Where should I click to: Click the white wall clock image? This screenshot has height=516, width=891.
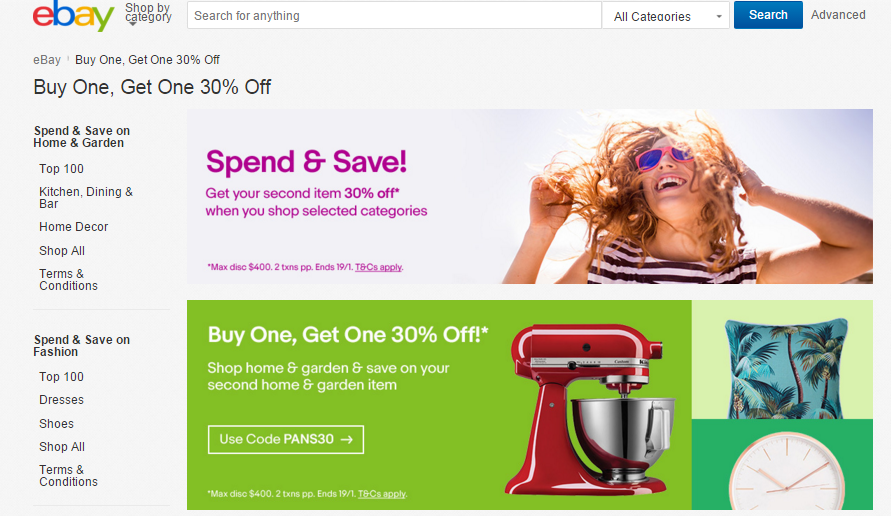(x=786, y=472)
